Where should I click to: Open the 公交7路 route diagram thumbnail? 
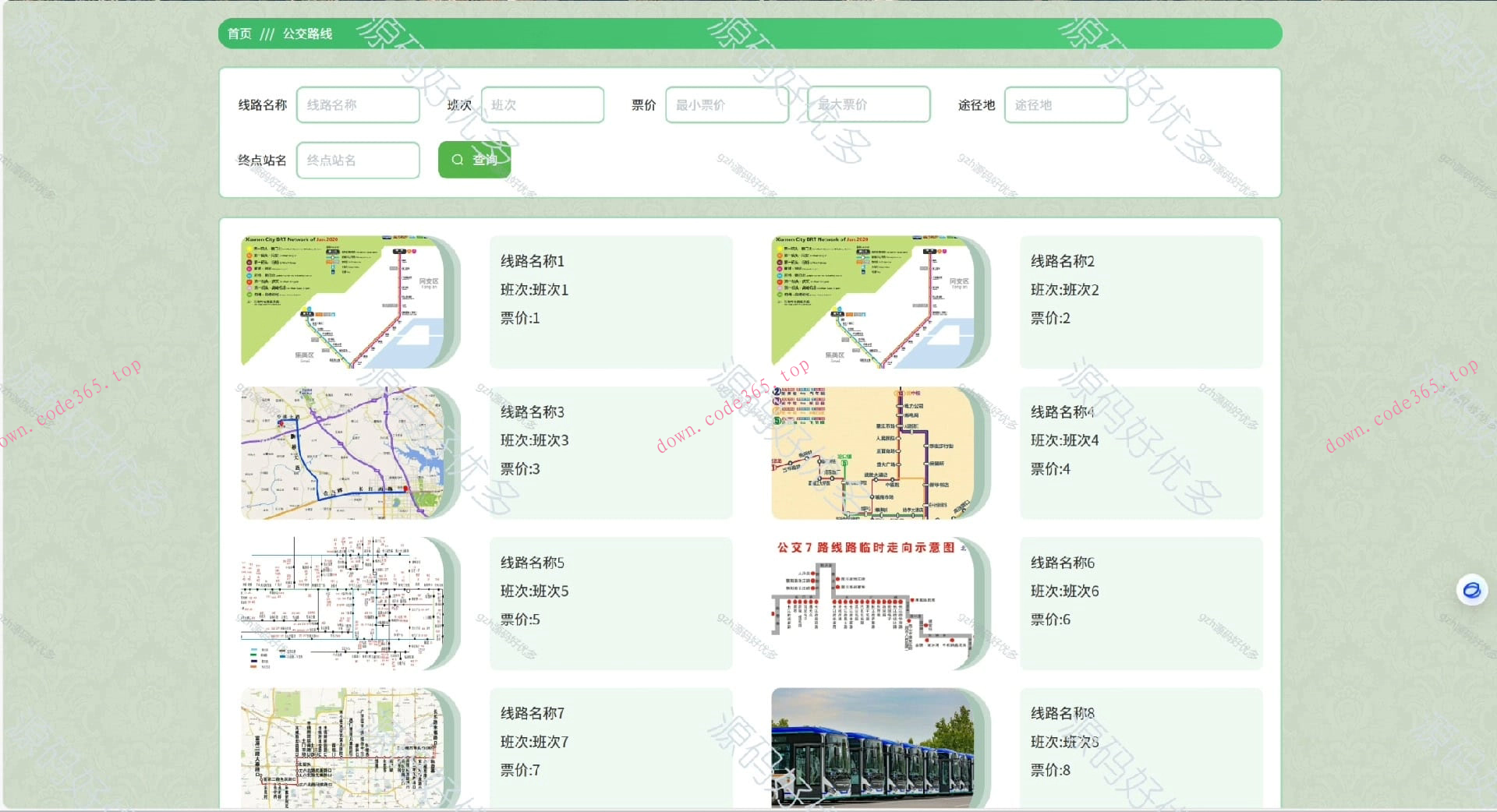[873, 603]
